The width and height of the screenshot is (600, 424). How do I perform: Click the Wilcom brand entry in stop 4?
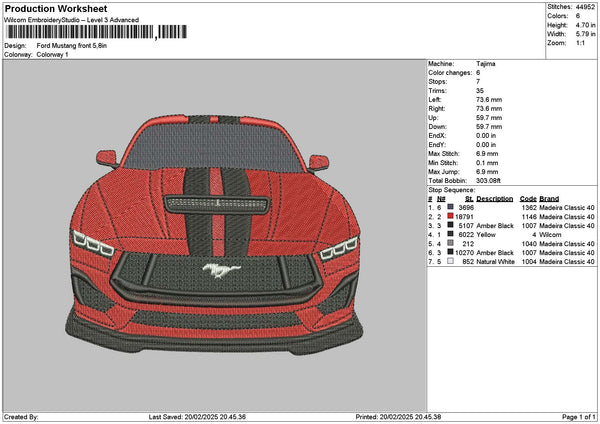(551, 234)
